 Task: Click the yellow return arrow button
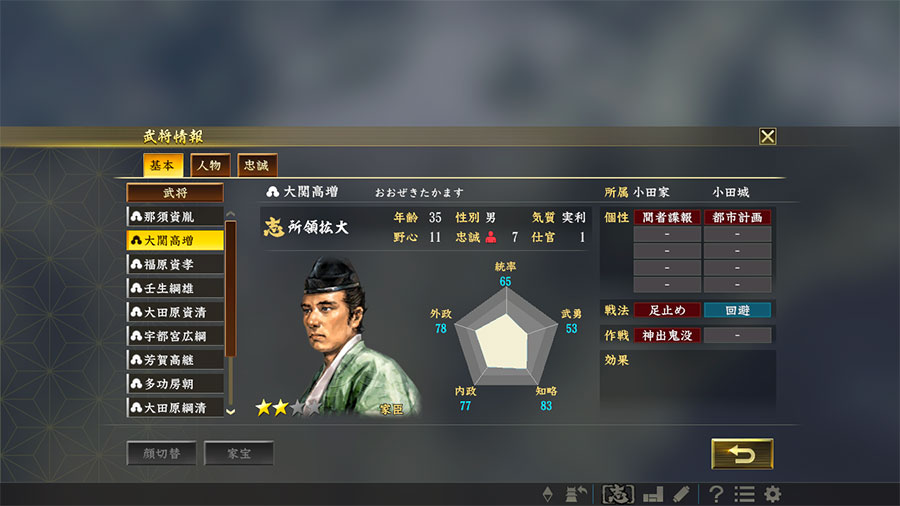coord(742,454)
